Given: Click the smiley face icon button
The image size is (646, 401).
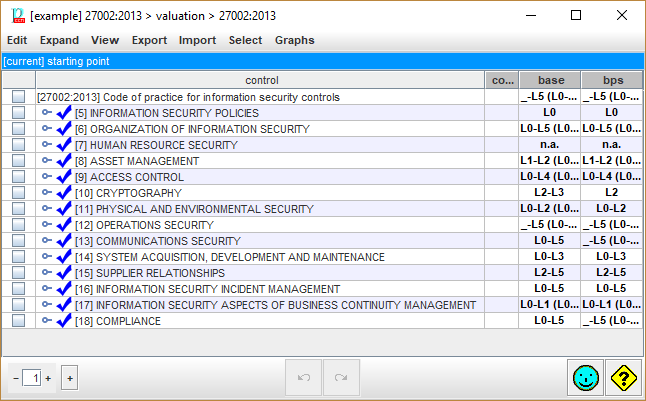Looking at the screenshot, I should (585, 378).
